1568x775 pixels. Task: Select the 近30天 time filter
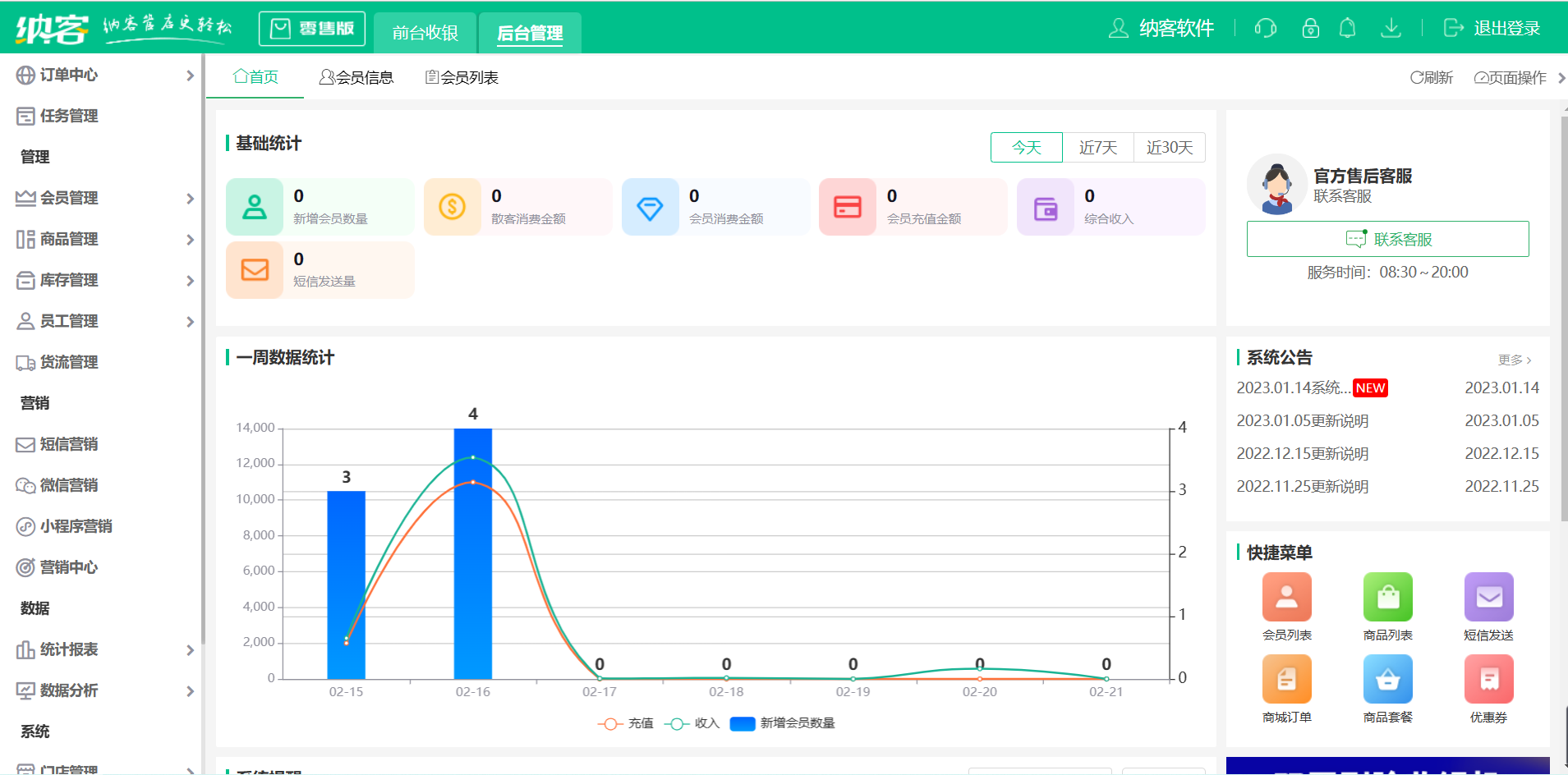[1169, 147]
